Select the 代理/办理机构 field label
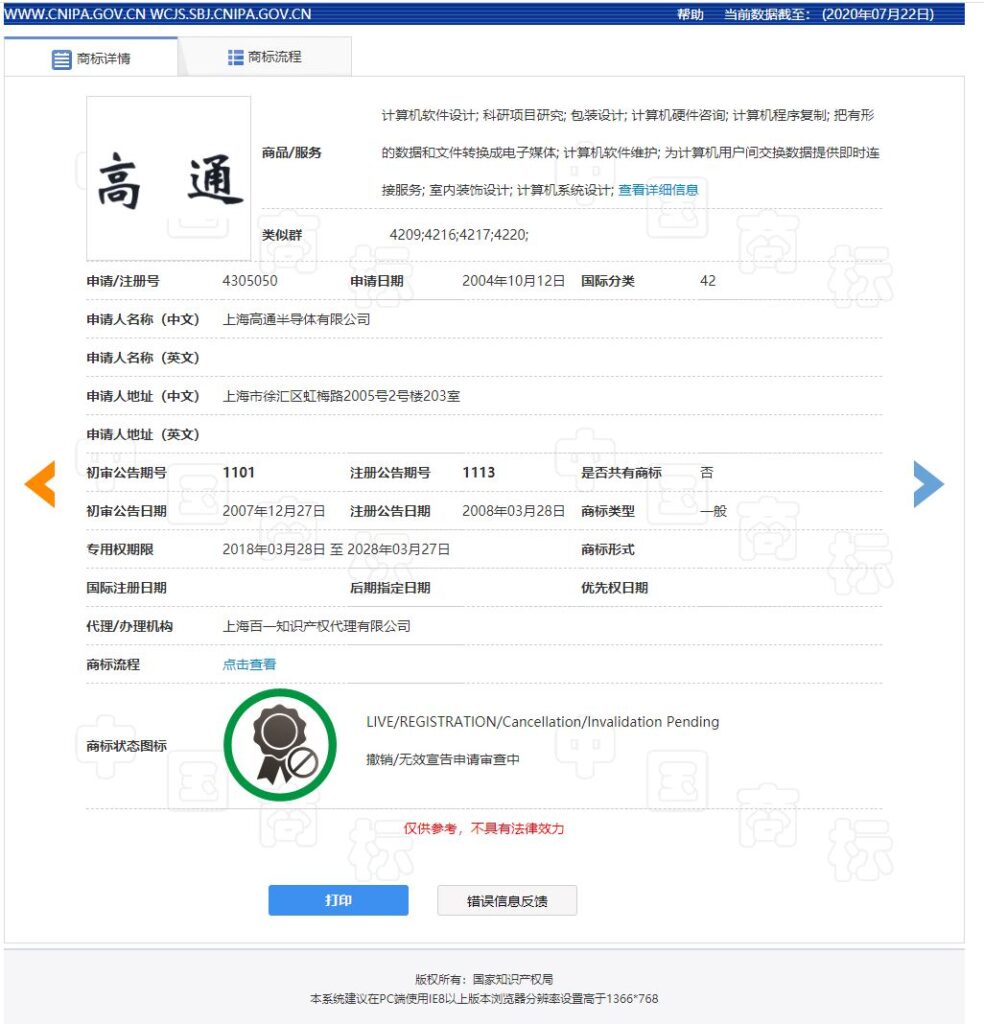 click(x=129, y=626)
